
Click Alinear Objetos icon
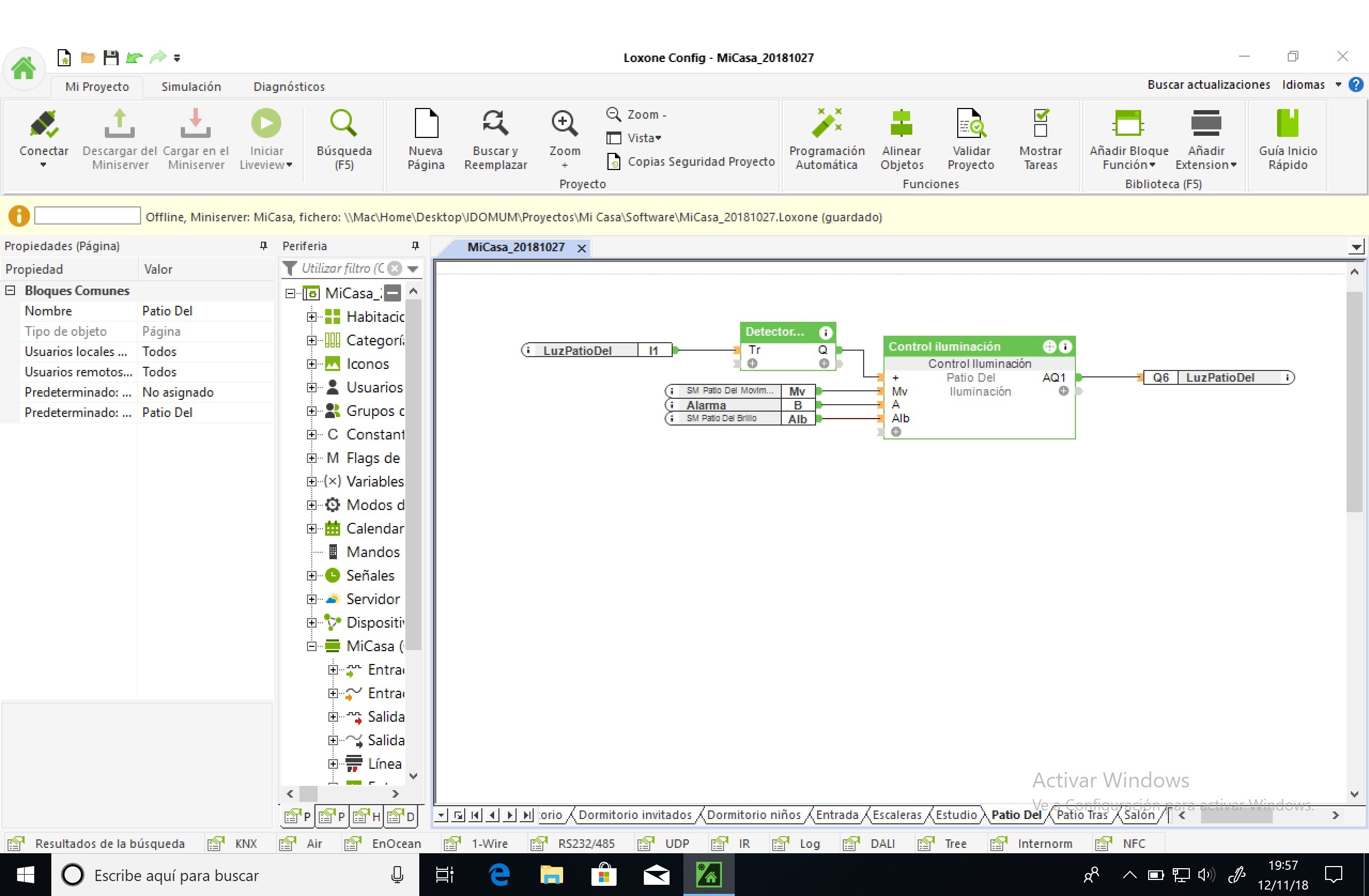[x=902, y=124]
